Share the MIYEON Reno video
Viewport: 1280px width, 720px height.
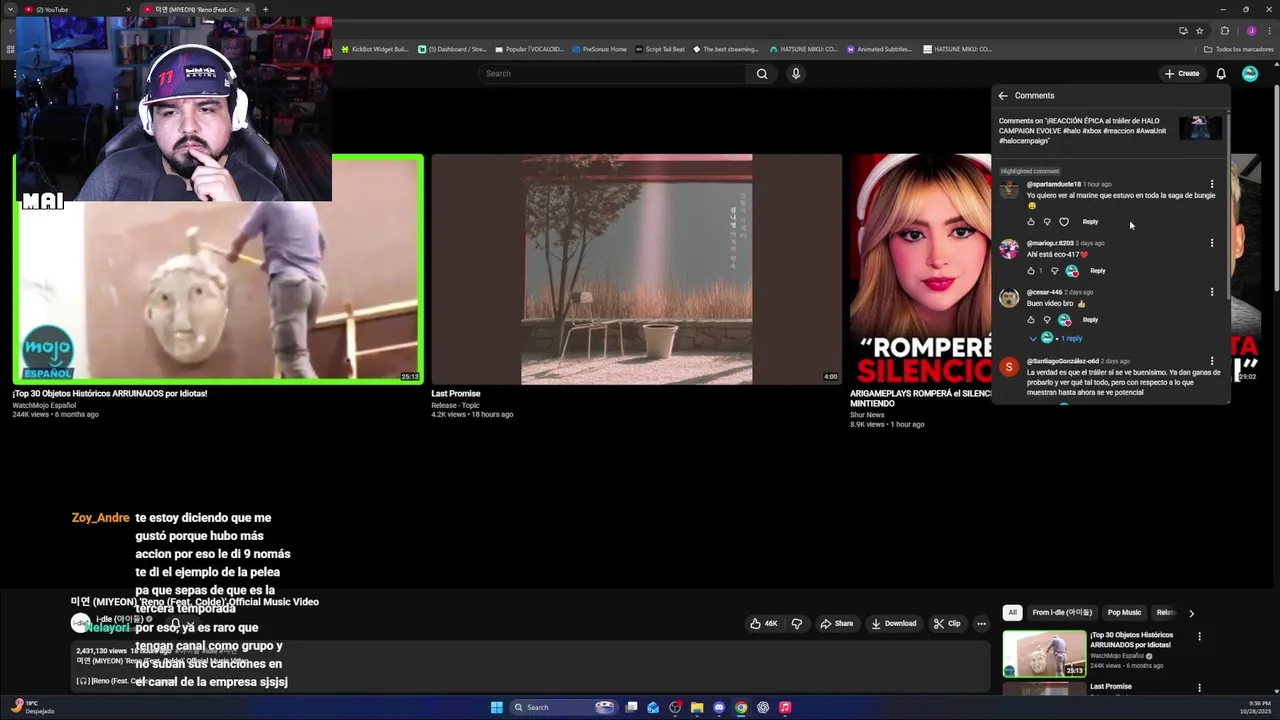click(837, 623)
